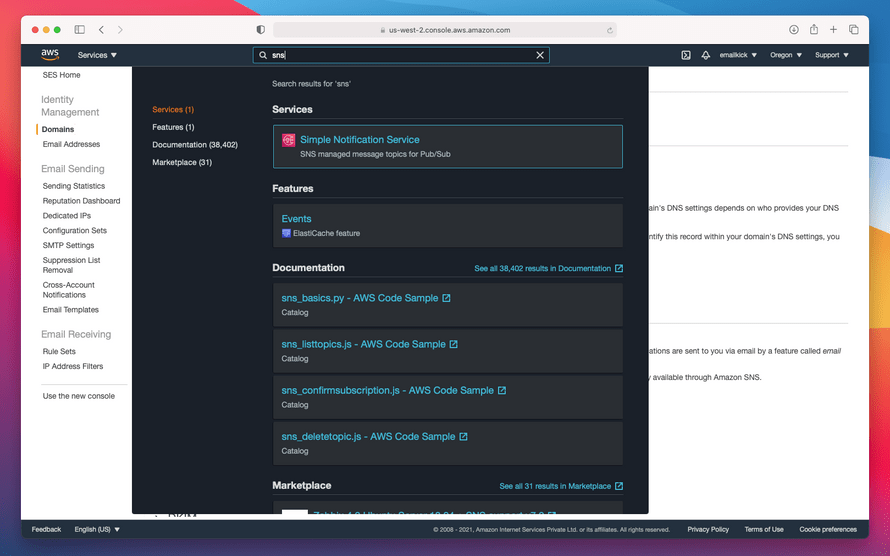Reload page with refresh icon

pos(610,30)
